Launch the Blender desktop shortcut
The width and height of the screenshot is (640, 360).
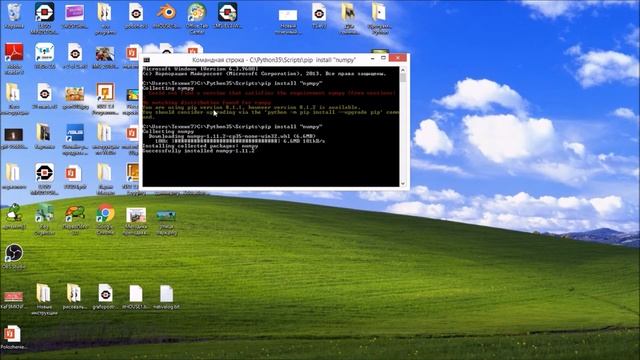point(166,14)
